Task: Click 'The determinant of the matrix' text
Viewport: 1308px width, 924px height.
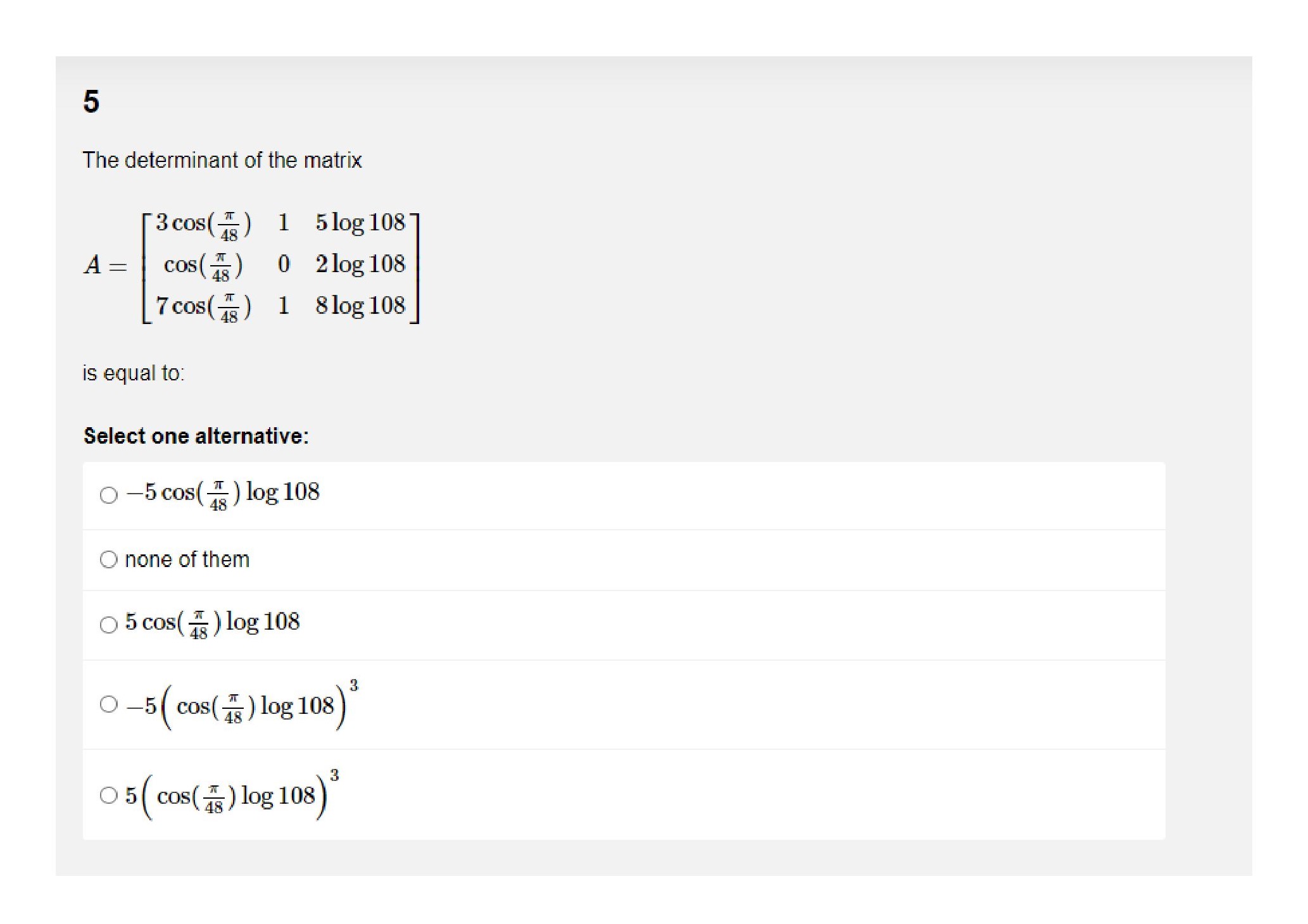Action: pyautogui.click(x=222, y=160)
